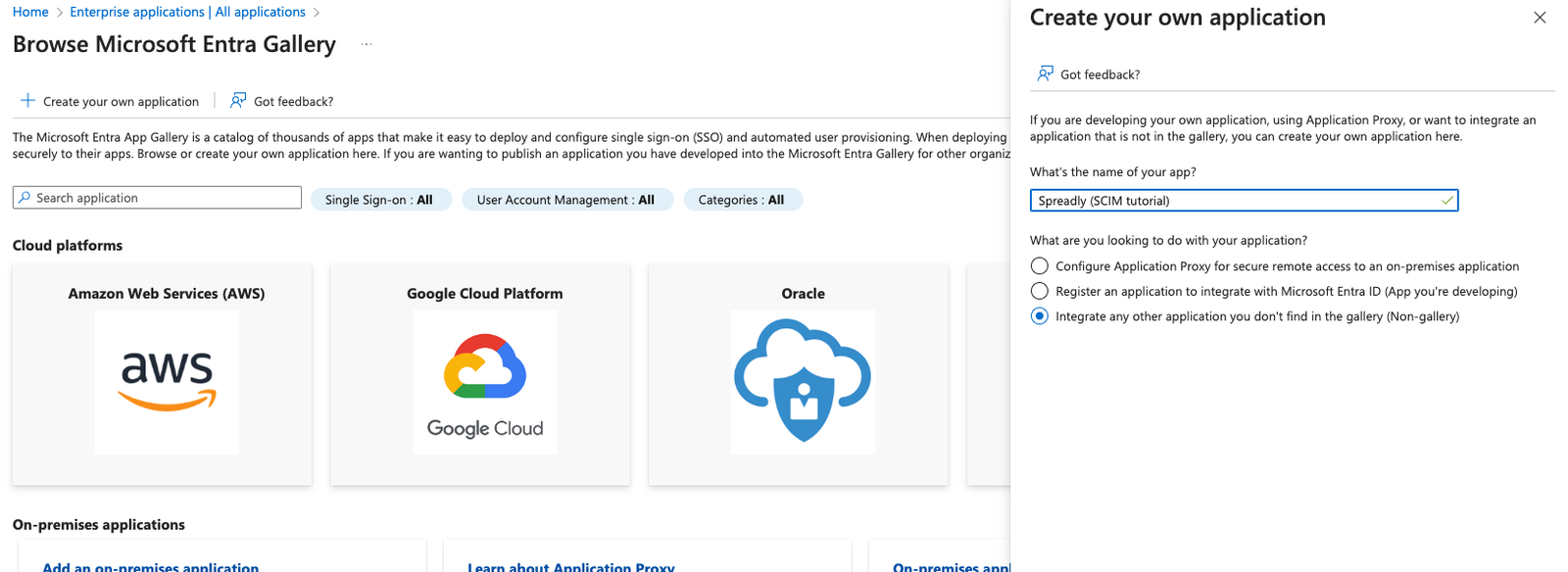The height and width of the screenshot is (572, 1568).
Task: Go to Home breadcrumb
Action: pos(30,12)
